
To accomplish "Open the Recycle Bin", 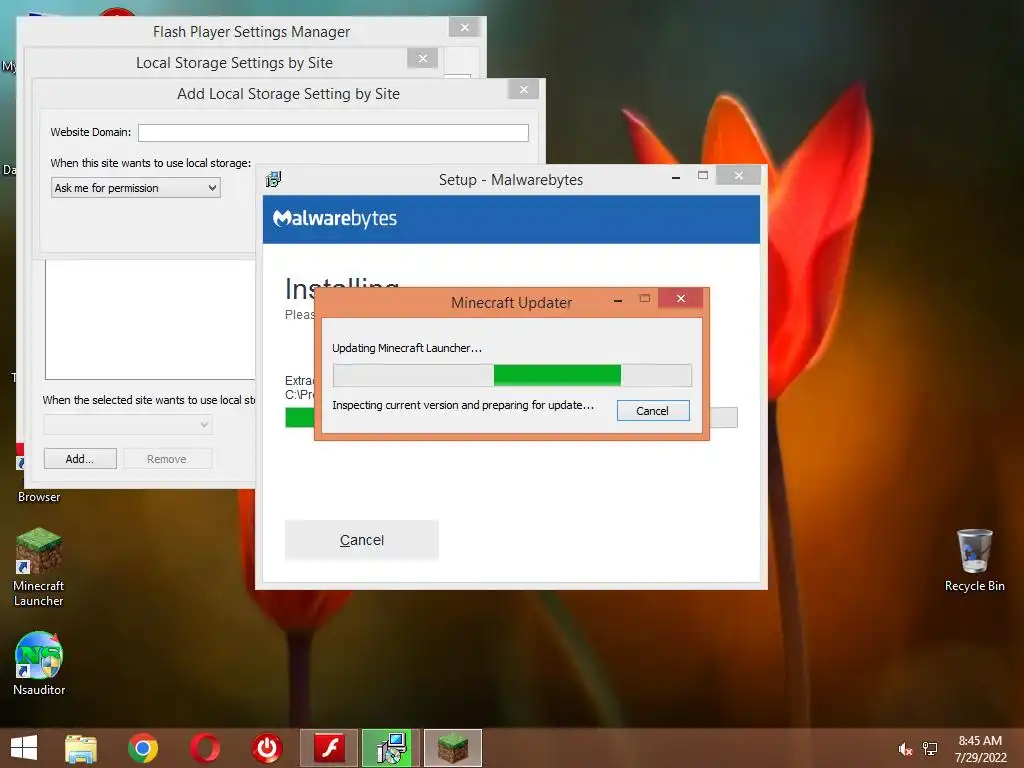I will [x=974, y=560].
